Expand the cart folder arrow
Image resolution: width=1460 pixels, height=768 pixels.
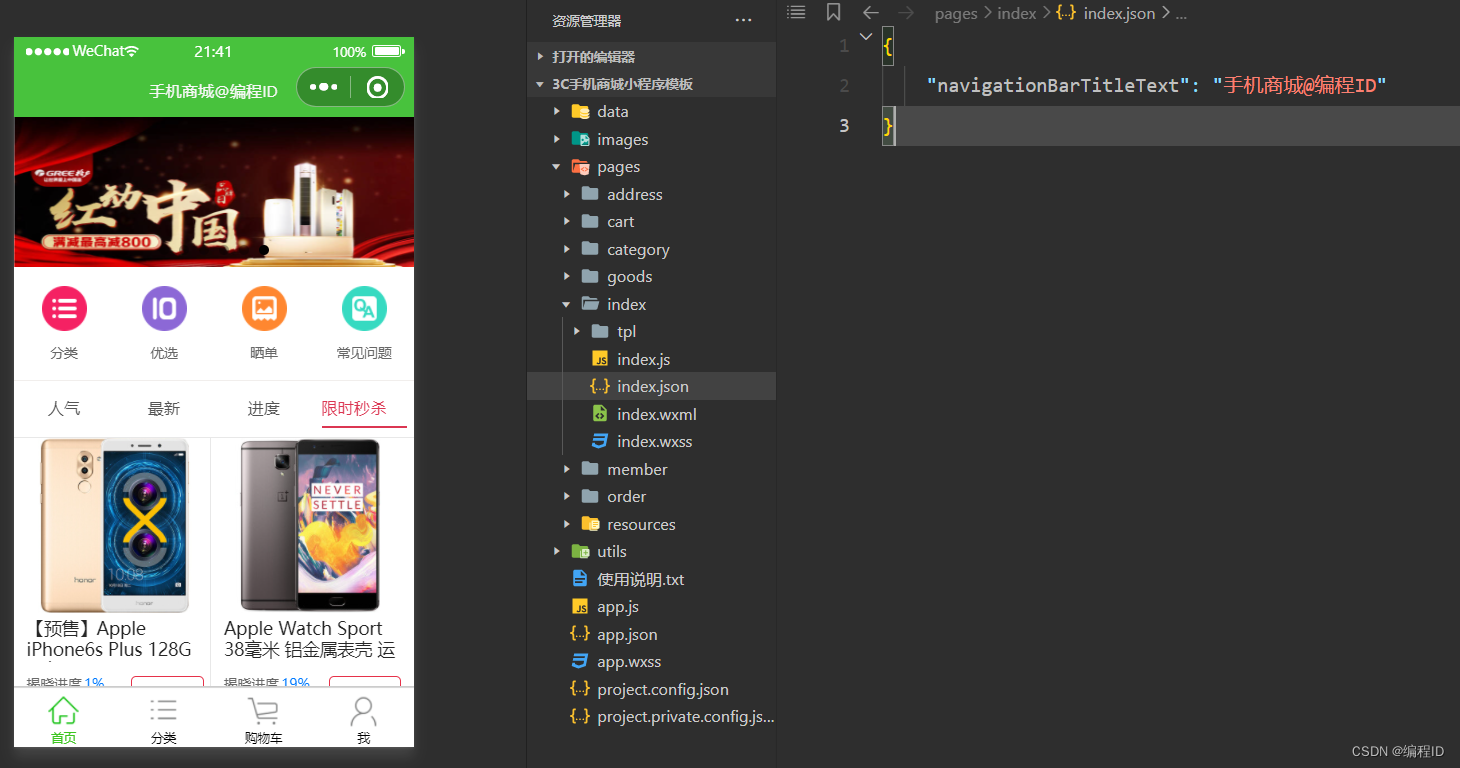567,222
